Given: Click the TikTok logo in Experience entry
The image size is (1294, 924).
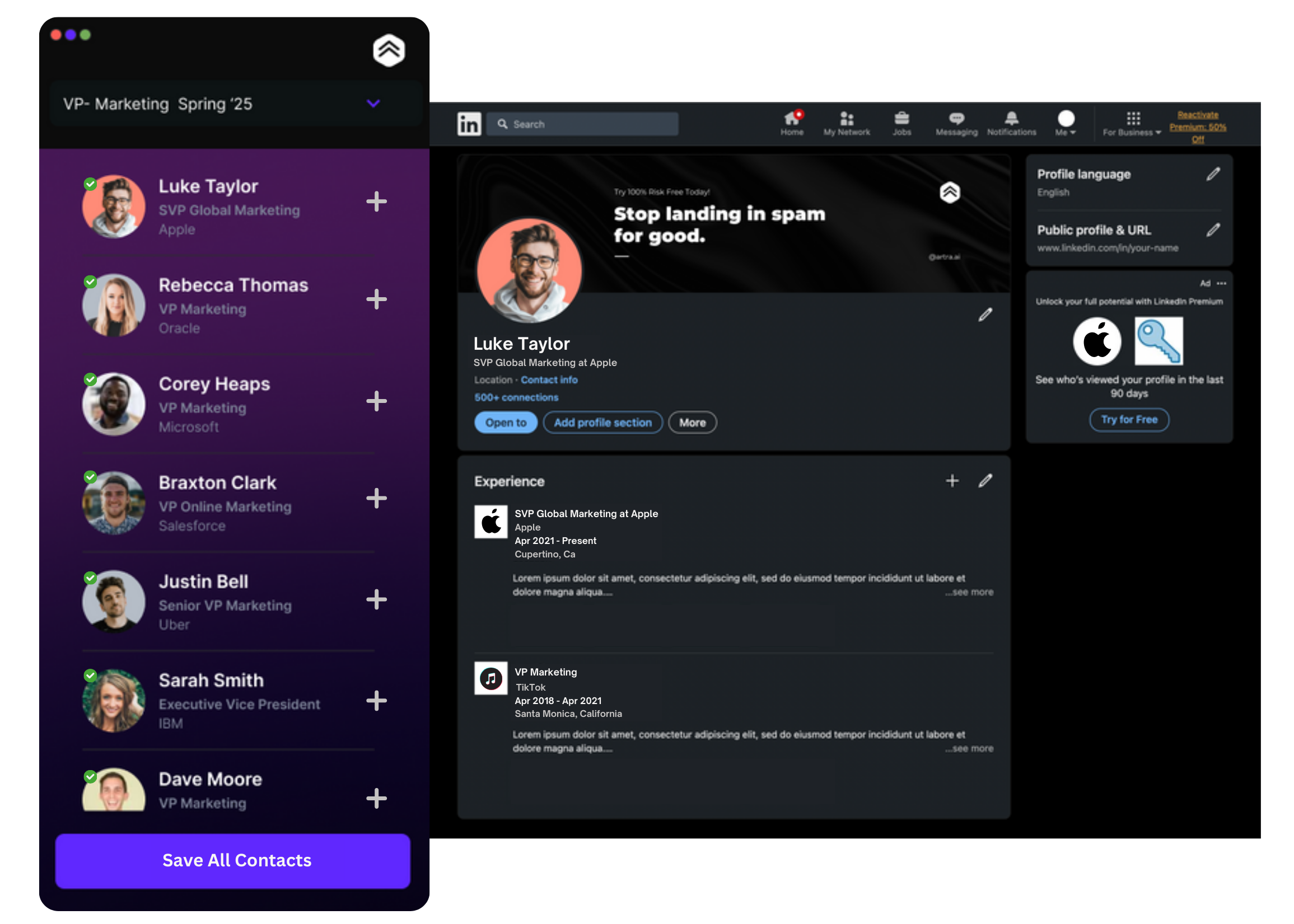Looking at the screenshot, I should click(490, 678).
